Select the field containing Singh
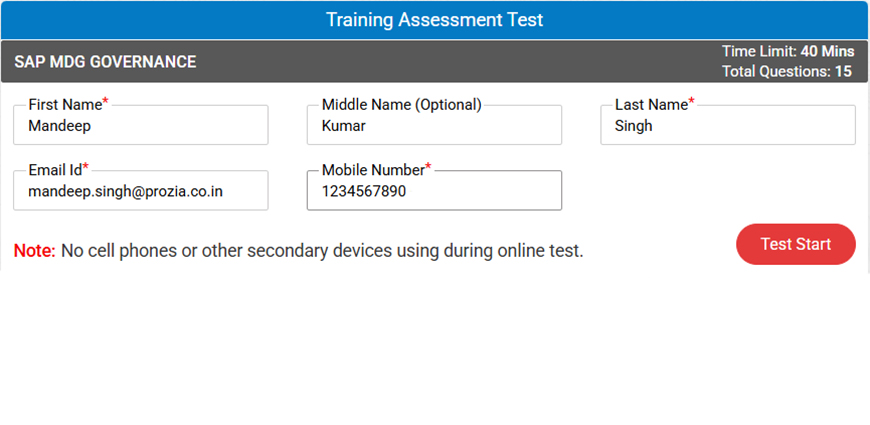The image size is (870, 425). tap(727, 127)
